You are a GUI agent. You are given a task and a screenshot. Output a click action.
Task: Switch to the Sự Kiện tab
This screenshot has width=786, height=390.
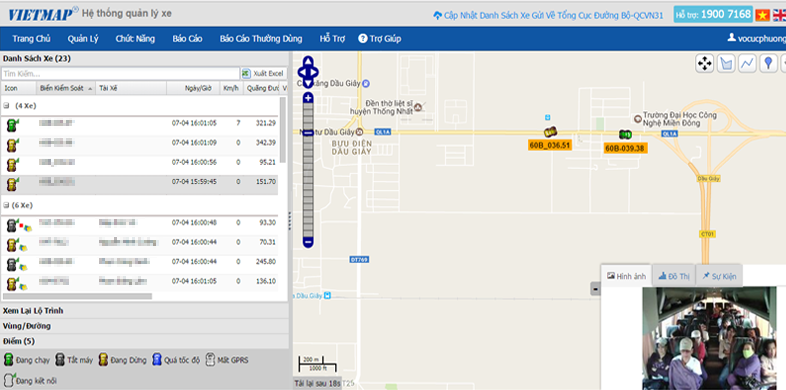tap(719, 276)
